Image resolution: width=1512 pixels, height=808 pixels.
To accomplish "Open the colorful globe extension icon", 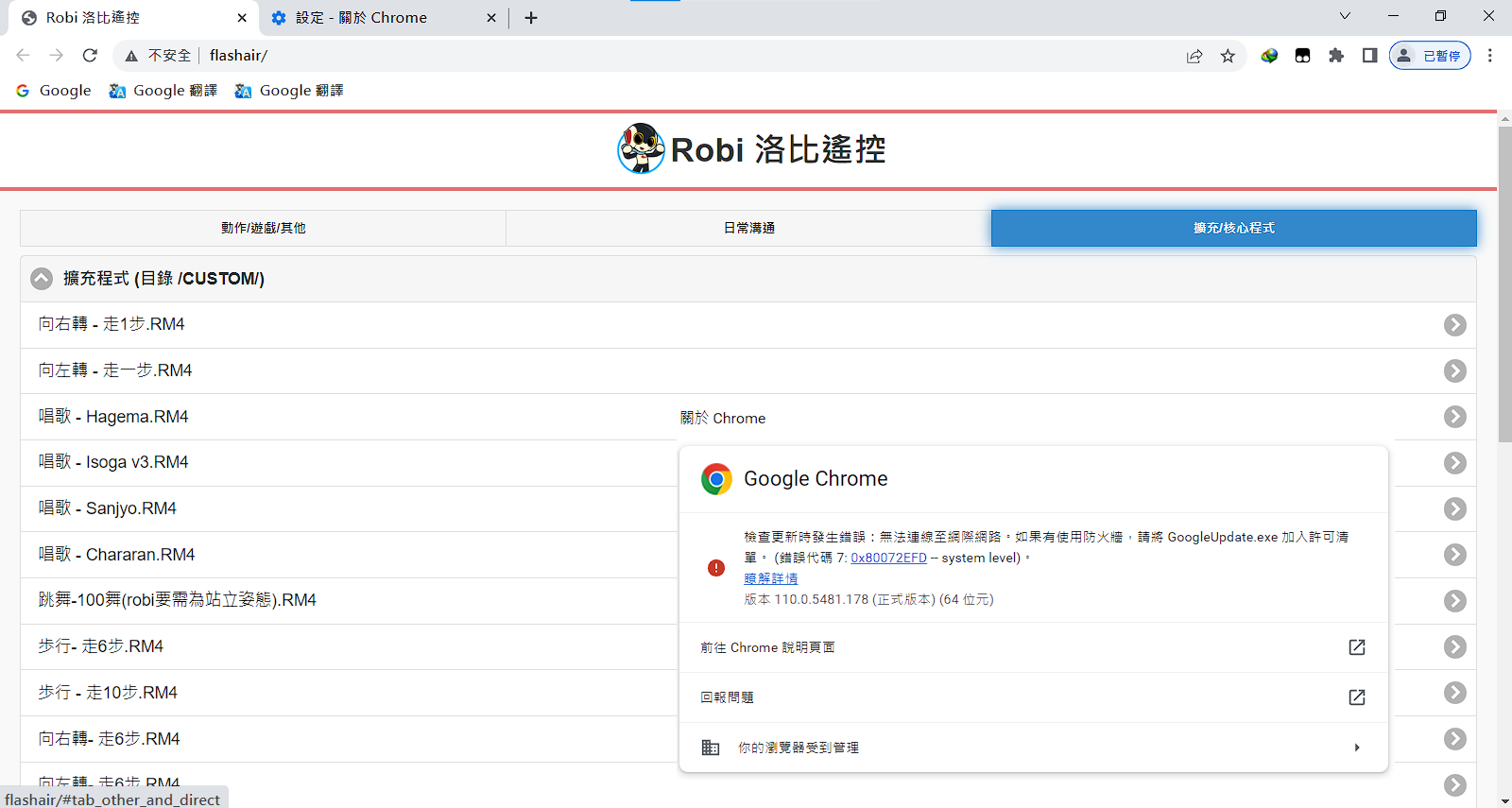I will coord(1269,56).
